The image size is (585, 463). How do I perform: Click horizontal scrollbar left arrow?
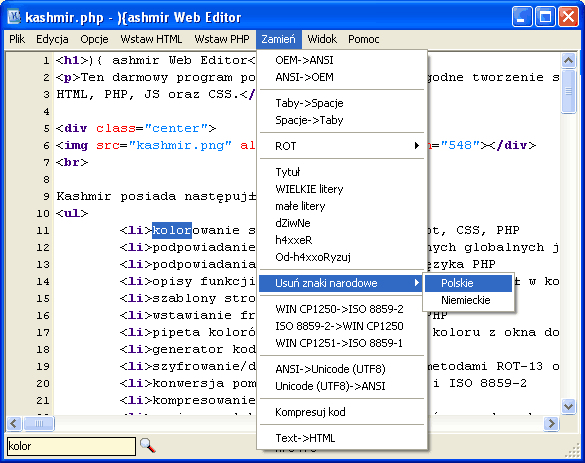(14, 423)
